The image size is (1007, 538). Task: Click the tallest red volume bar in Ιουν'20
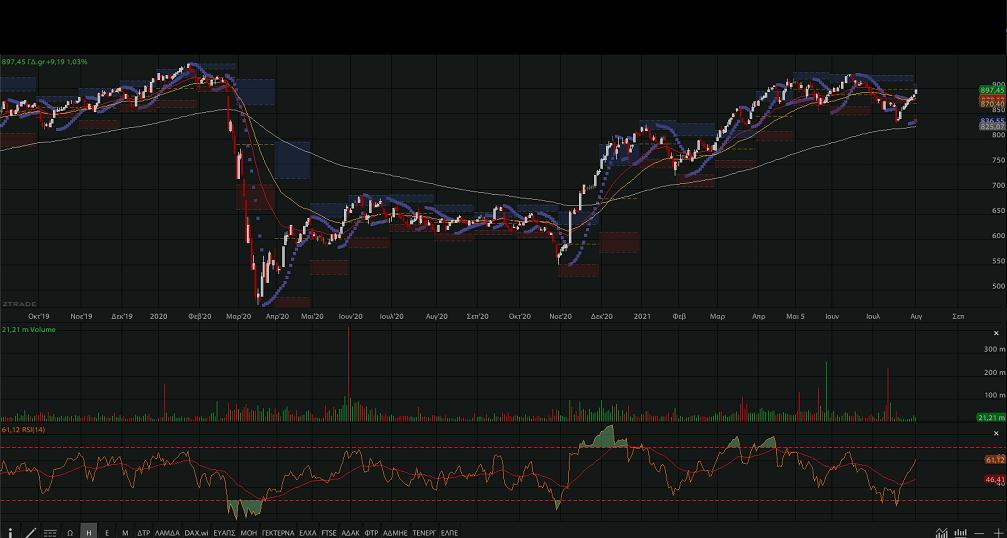click(349, 374)
